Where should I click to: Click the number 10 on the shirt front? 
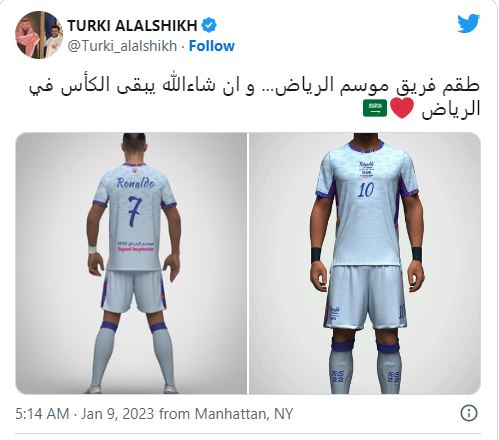[366, 189]
